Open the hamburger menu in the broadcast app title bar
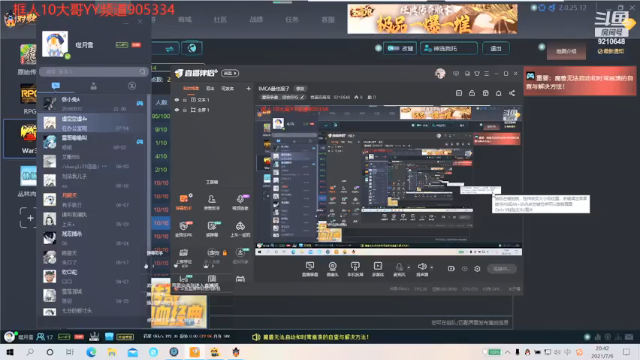The height and width of the screenshot is (360, 640). point(487,73)
